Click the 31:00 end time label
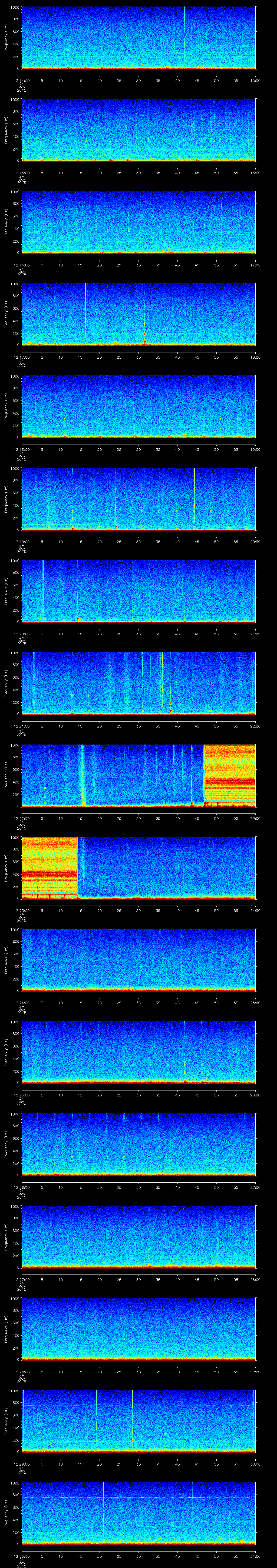The width and height of the screenshot is (277, 1568). pyautogui.click(x=255, y=1556)
